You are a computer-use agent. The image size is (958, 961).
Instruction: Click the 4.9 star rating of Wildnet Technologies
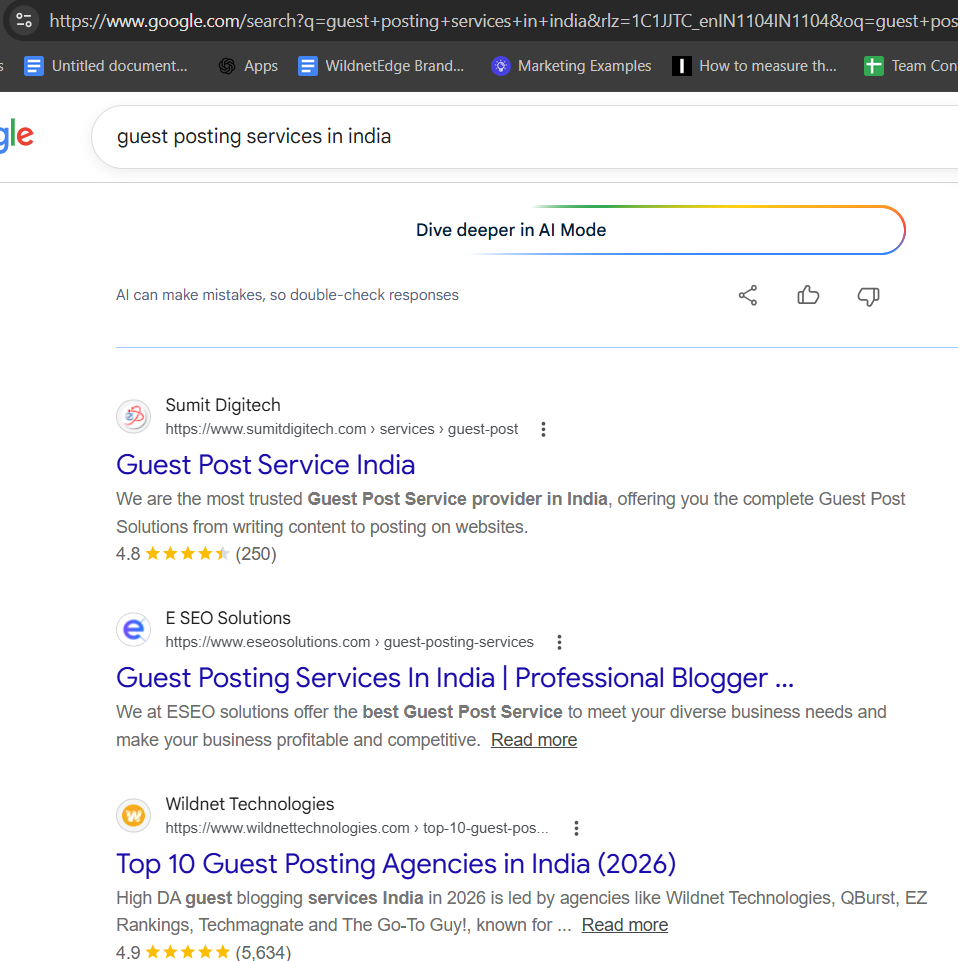point(203,952)
